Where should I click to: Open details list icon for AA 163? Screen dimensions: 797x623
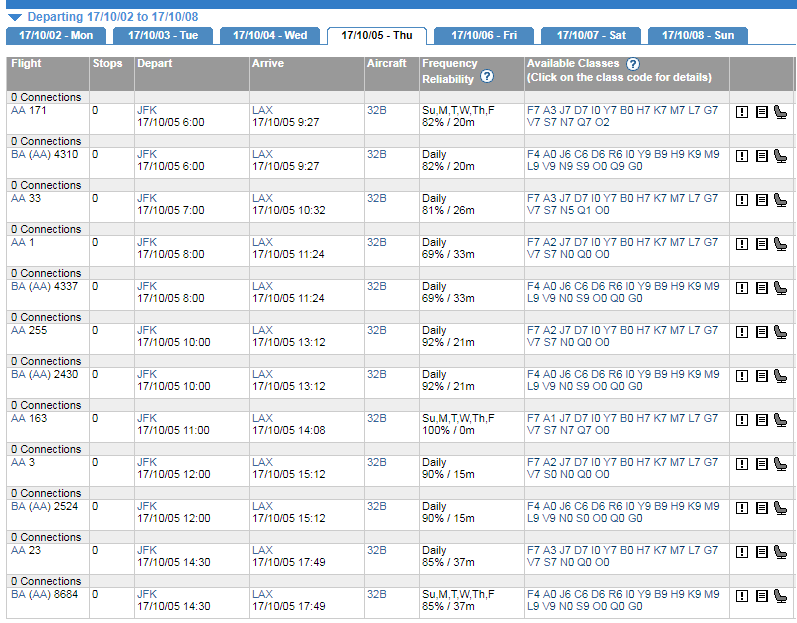[x=761, y=420]
